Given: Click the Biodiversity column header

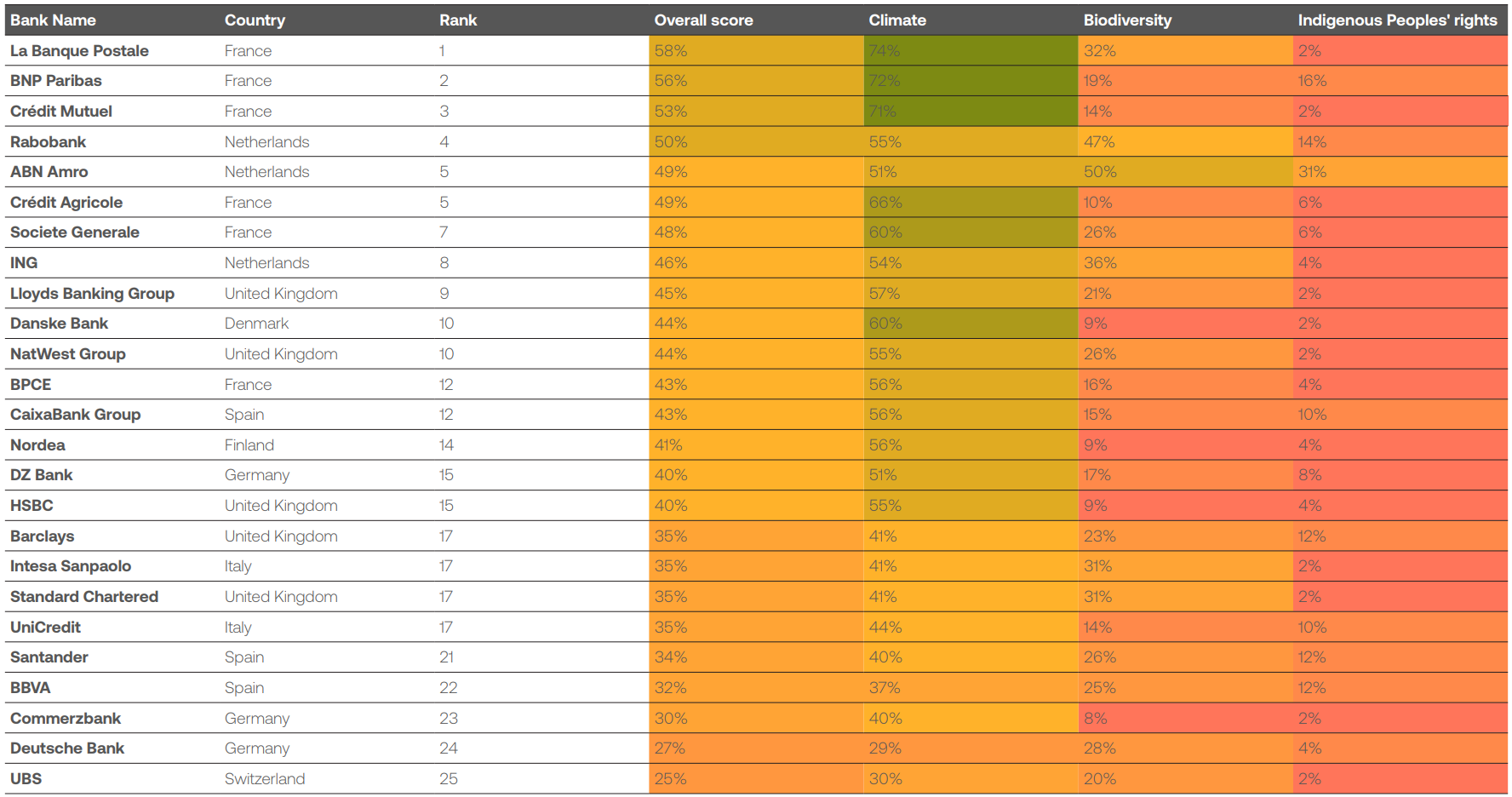Looking at the screenshot, I should (1127, 20).
